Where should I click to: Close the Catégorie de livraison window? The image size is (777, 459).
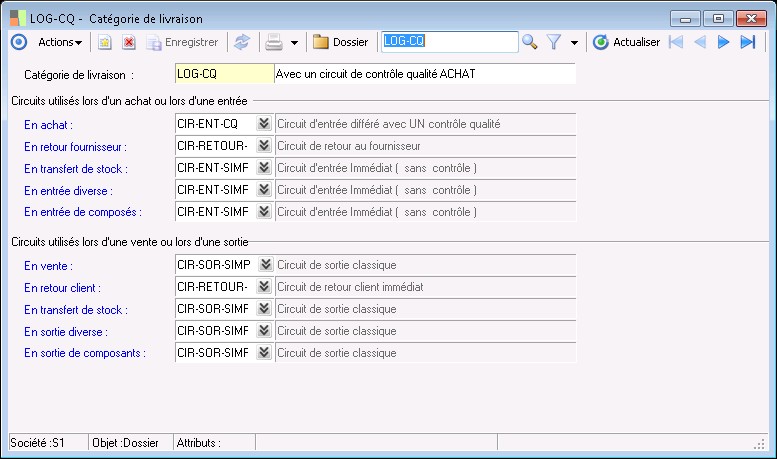point(751,19)
